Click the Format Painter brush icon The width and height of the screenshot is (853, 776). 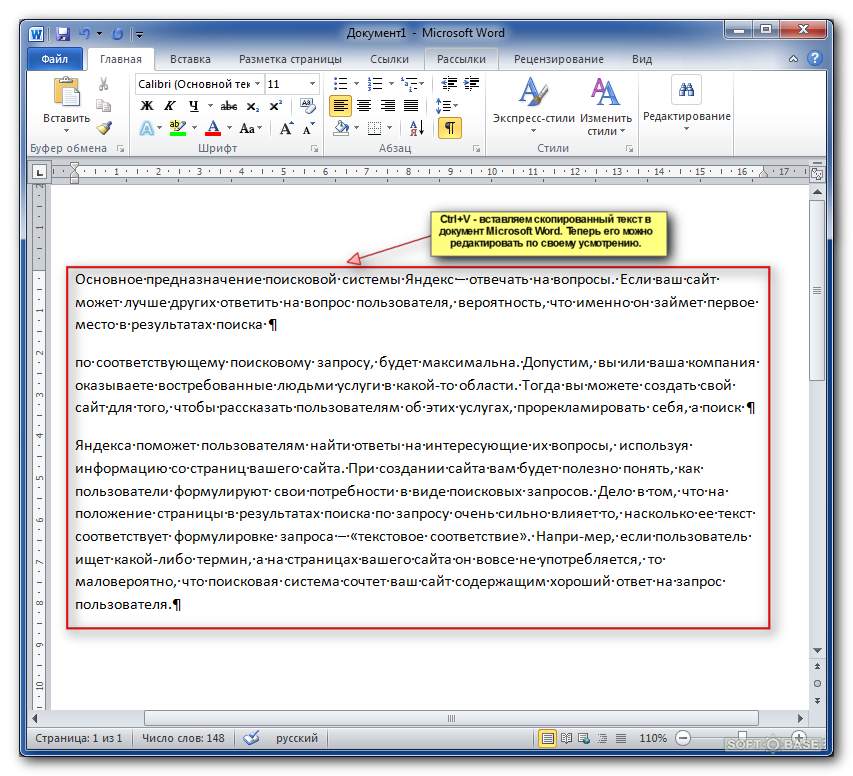pyautogui.click(x=104, y=128)
